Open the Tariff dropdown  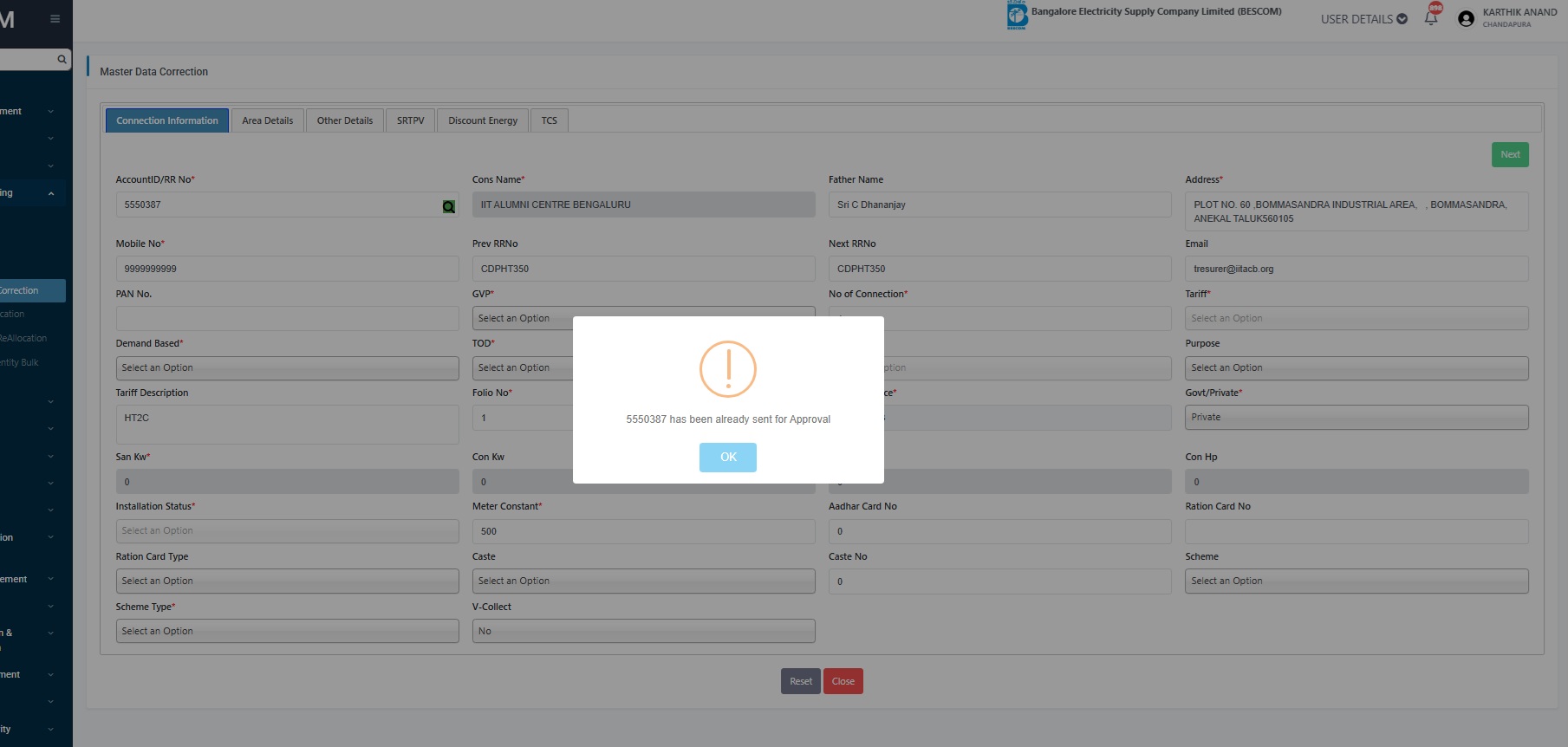pos(1356,319)
